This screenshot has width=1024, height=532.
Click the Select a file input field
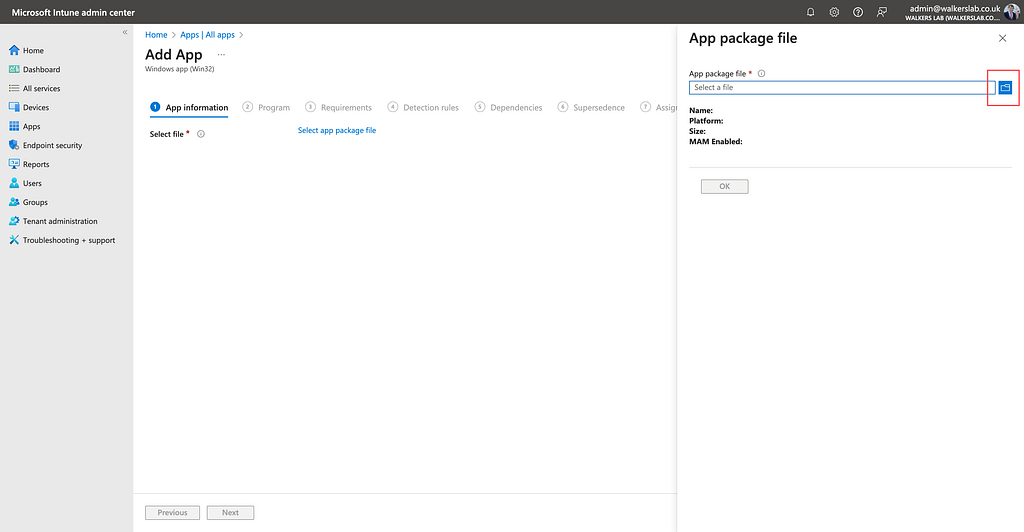click(x=842, y=88)
